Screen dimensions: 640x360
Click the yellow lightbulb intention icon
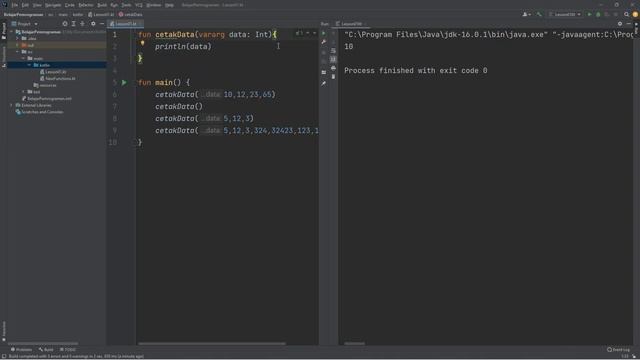click(x=142, y=43)
